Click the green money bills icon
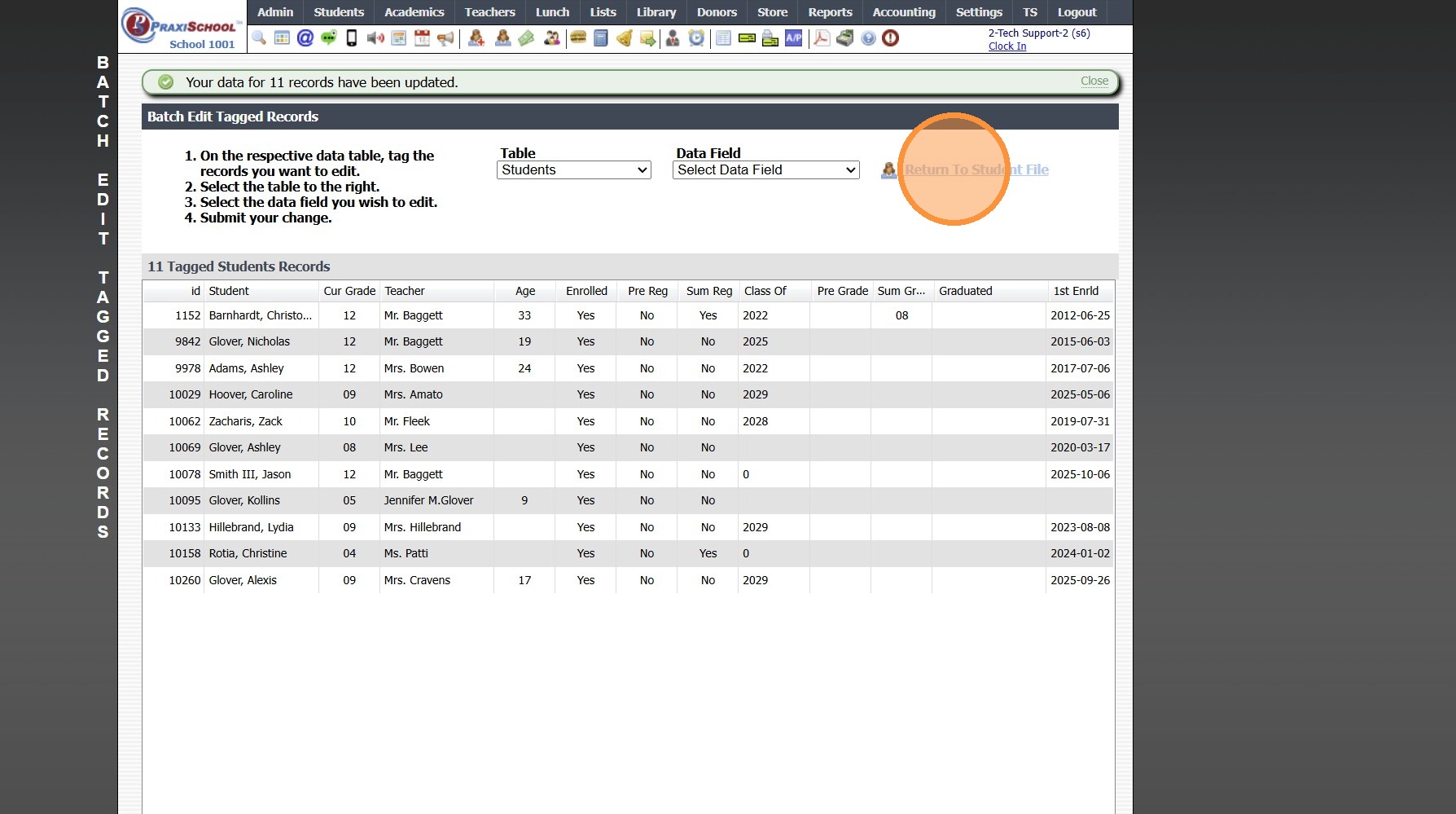Viewport: 1456px width, 814px height. [527, 38]
